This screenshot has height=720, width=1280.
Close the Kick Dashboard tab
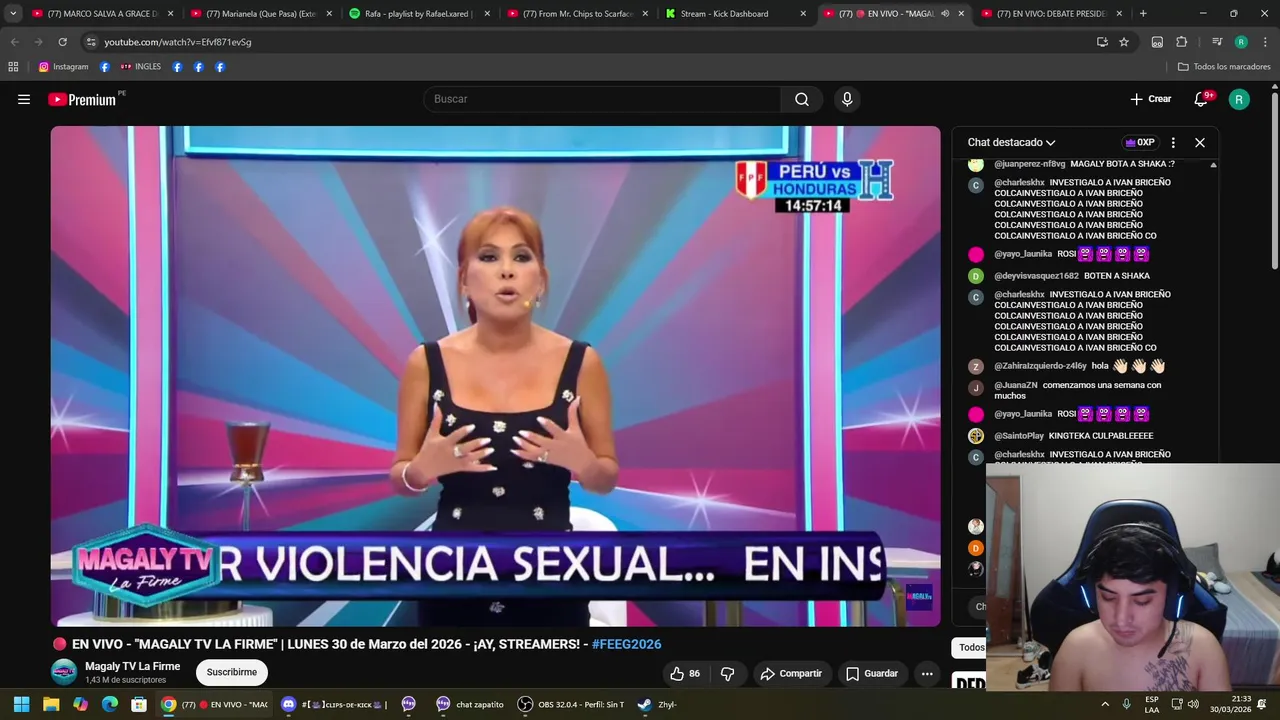click(803, 14)
